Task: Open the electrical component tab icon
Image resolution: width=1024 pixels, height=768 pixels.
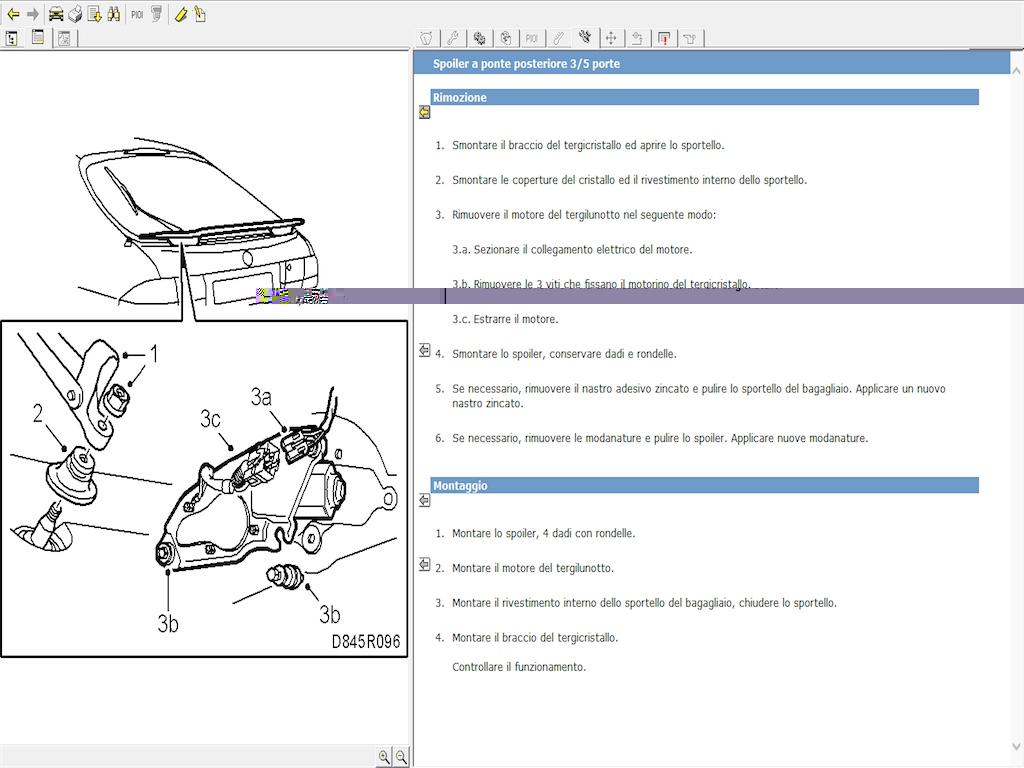Action: tap(505, 39)
